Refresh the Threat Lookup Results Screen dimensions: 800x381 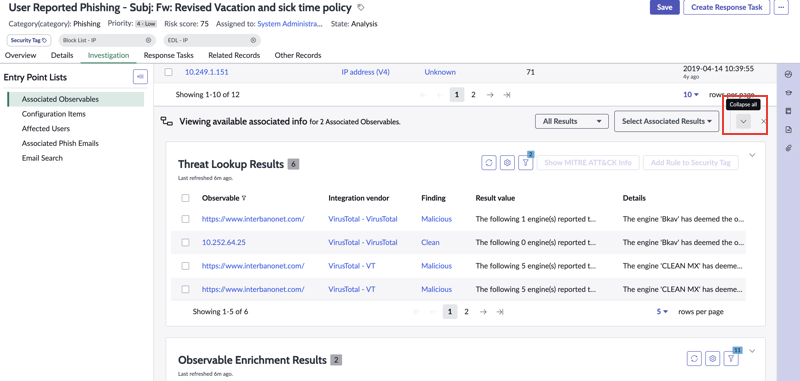489,163
